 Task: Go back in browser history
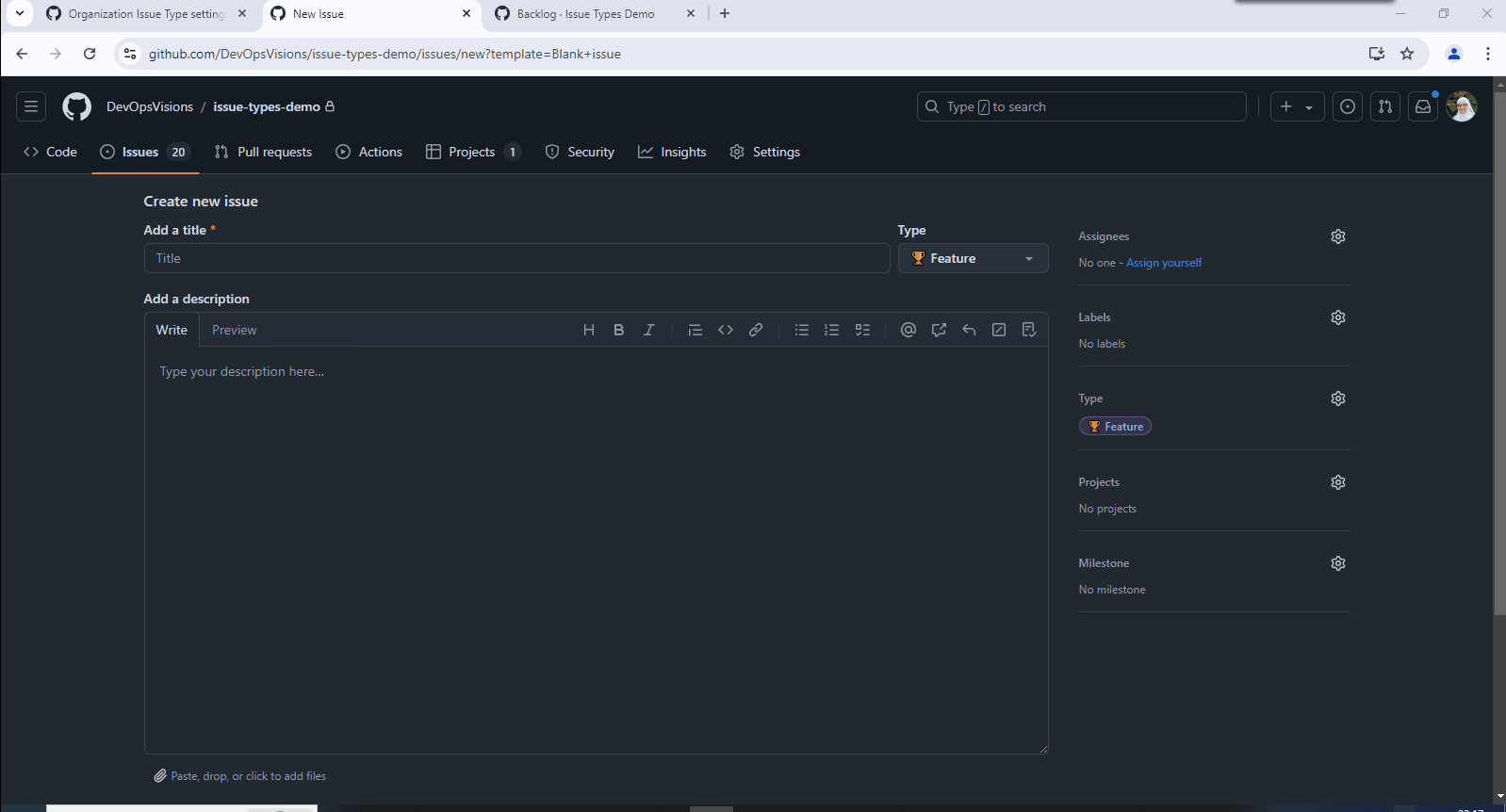point(22,54)
